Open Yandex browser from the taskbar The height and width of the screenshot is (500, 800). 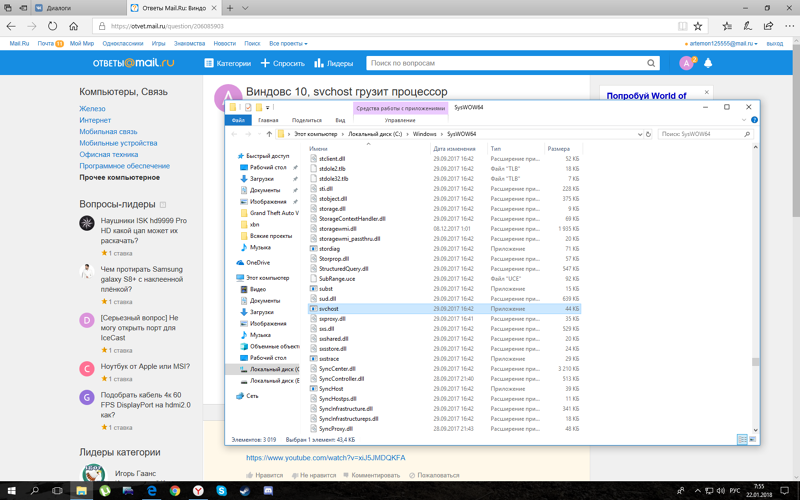tap(198, 491)
